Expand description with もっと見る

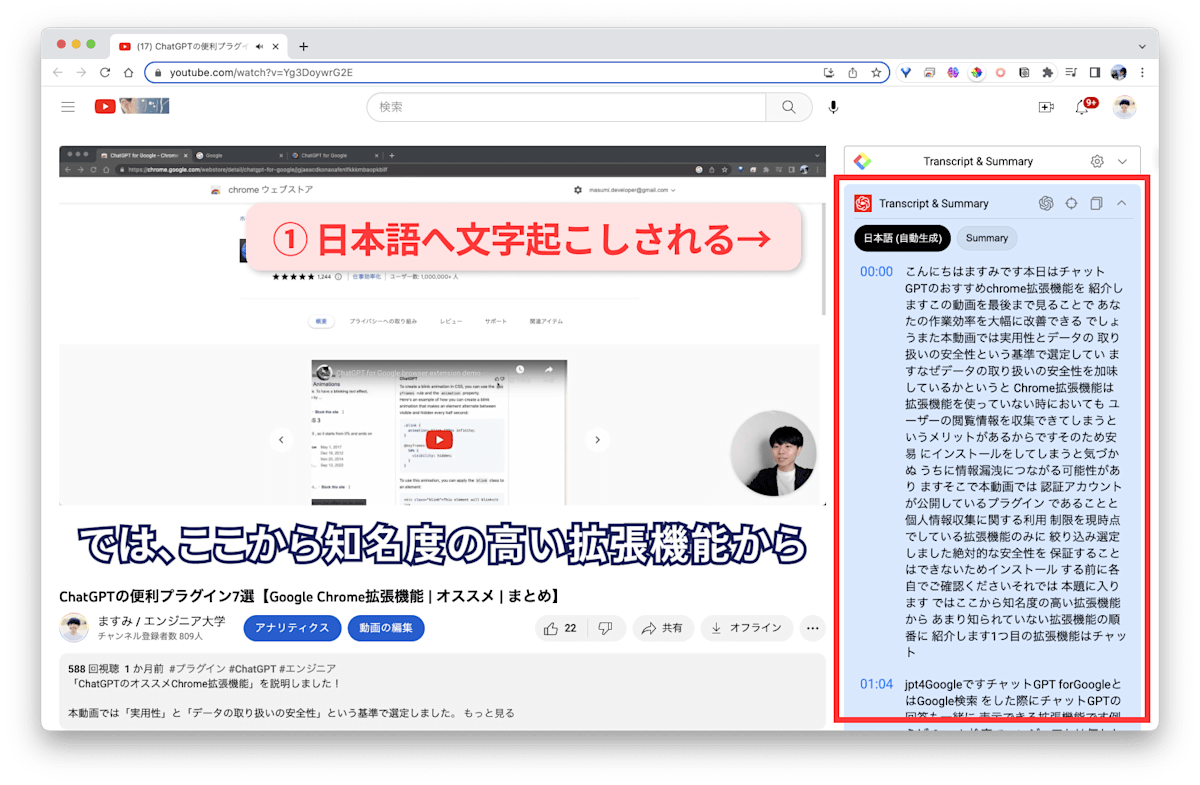[x=489, y=713]
